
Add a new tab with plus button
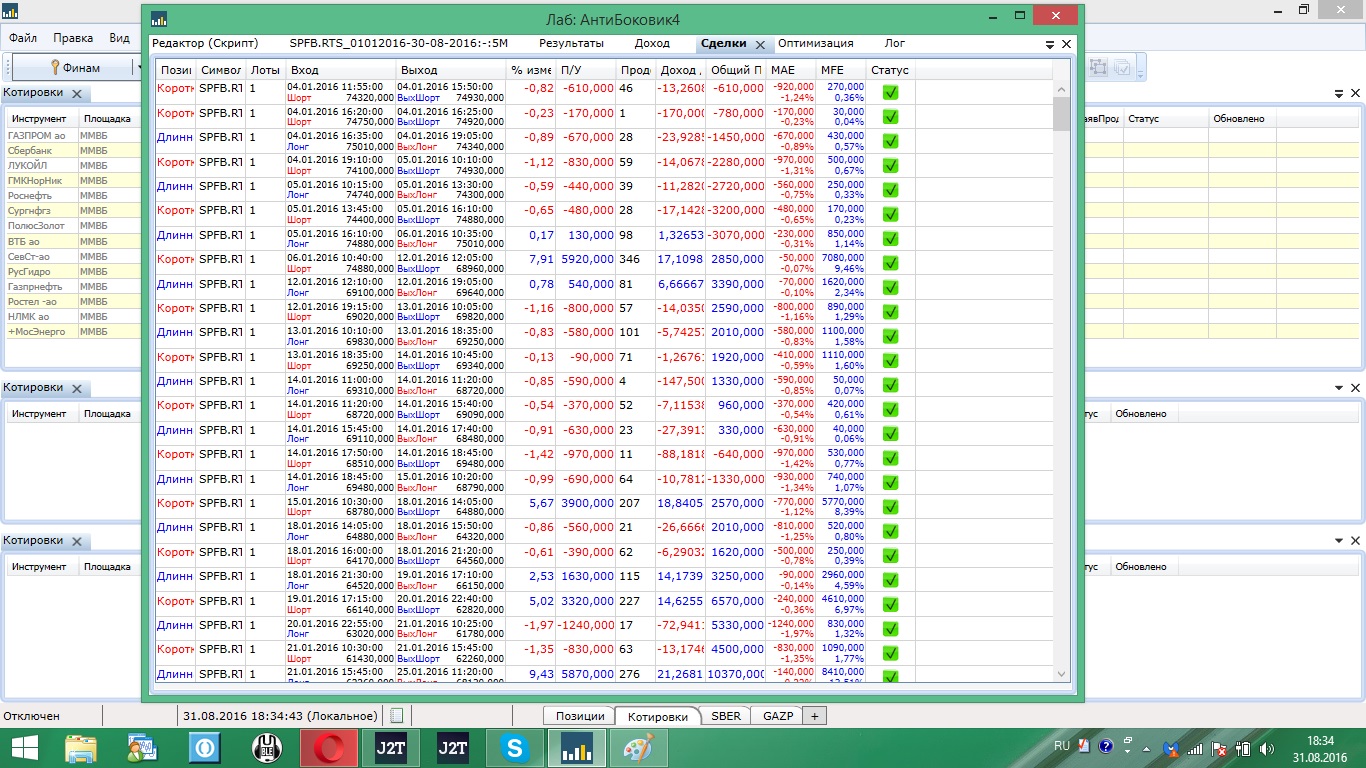(814, 716)
